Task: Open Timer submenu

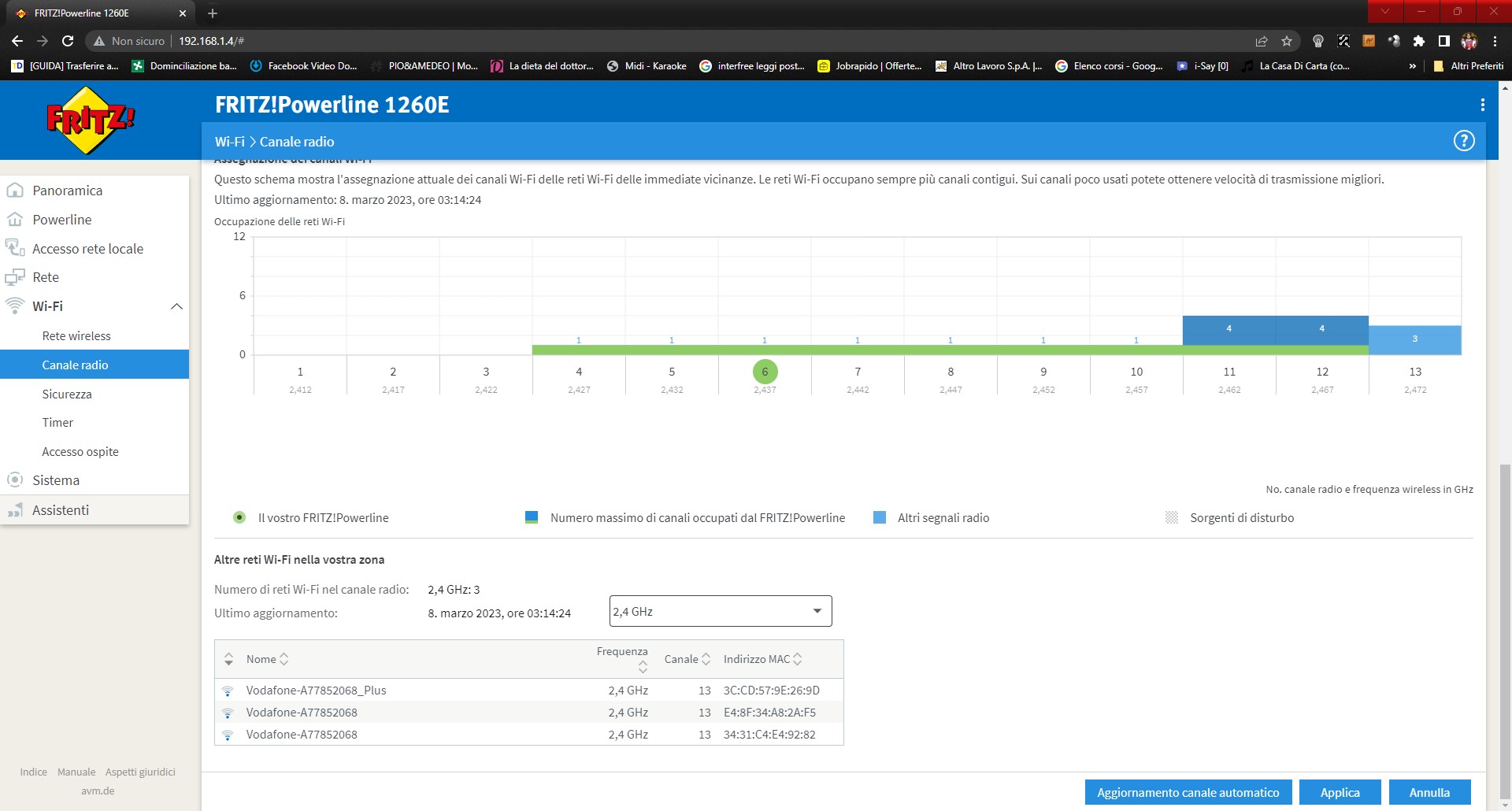Action: [57, 423]
